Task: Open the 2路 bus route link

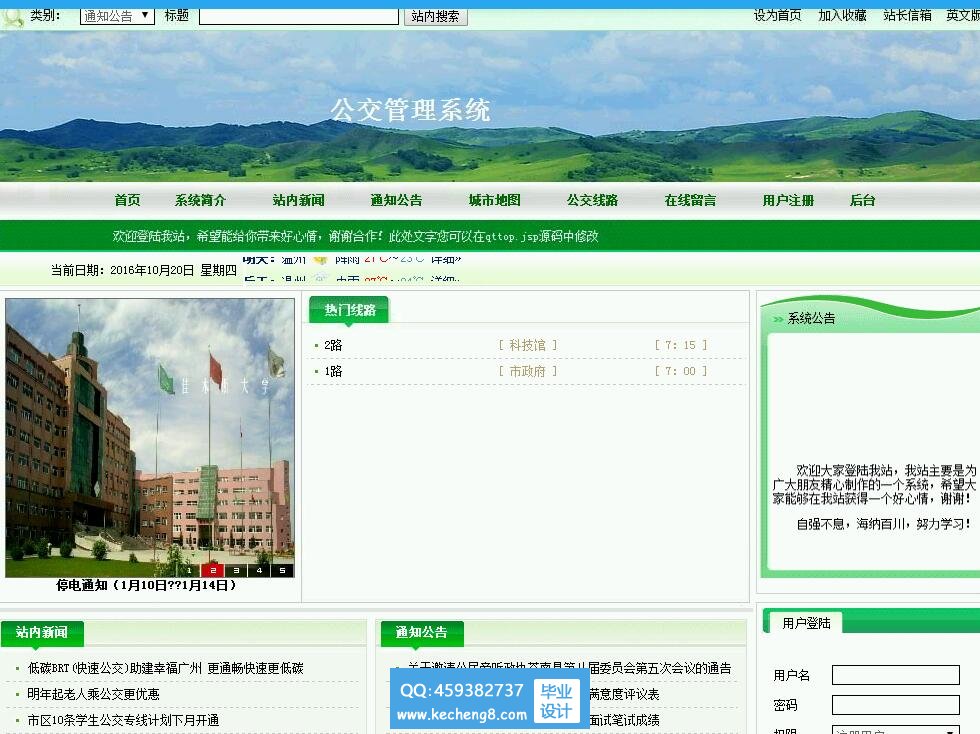Action: [x=333, y=345]
